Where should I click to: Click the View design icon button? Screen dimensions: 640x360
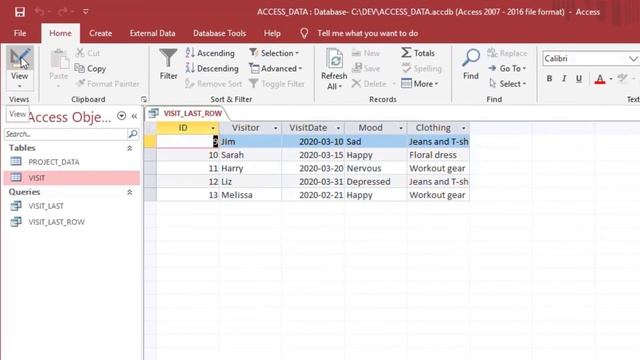point(20,58)
